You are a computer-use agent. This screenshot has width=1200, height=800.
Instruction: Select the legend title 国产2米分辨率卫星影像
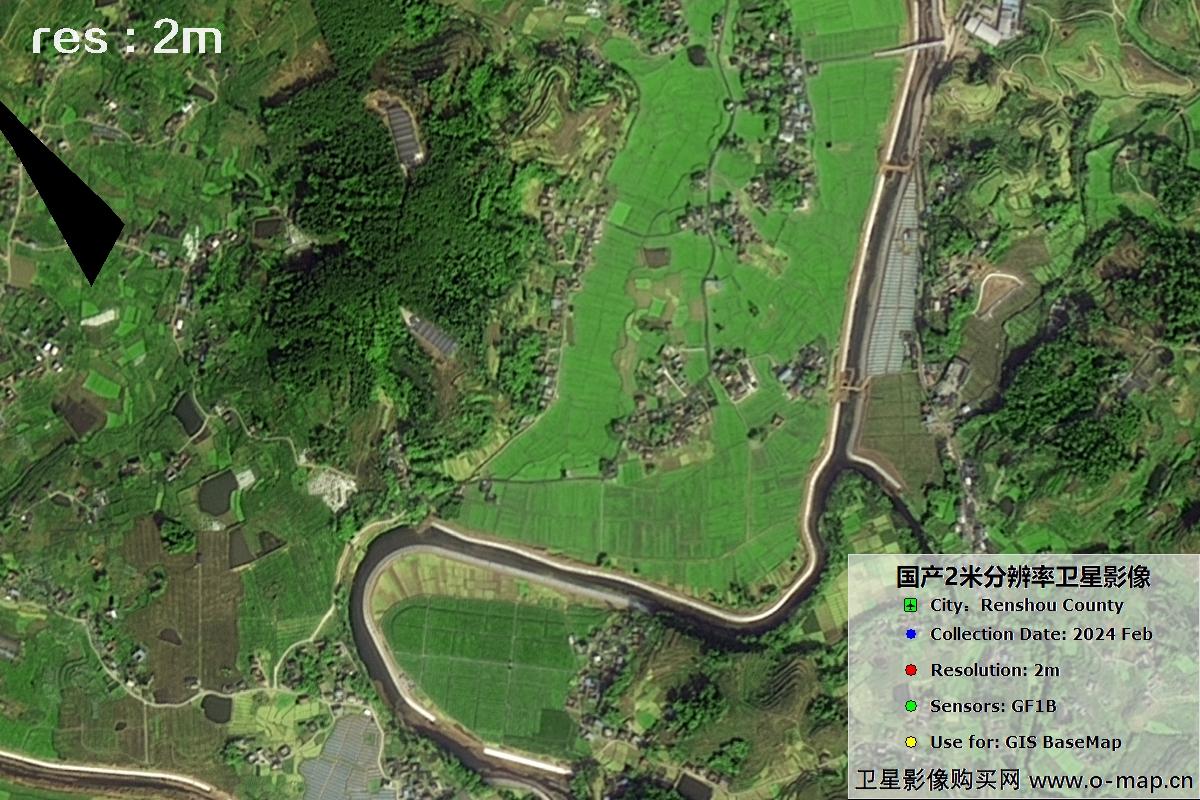click(1022, 577)
